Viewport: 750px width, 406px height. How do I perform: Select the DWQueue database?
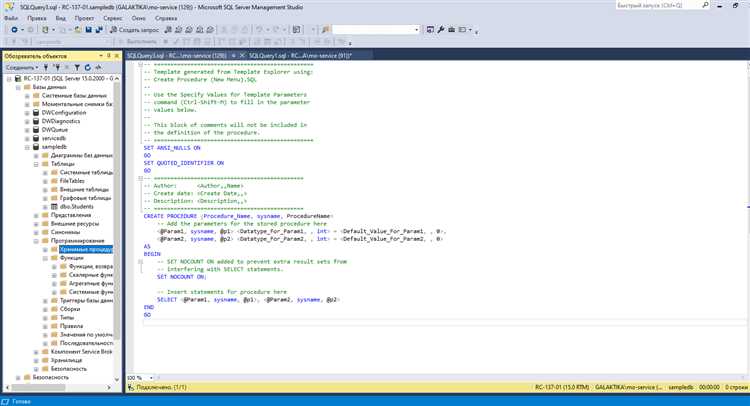click(x=55, y=130)
